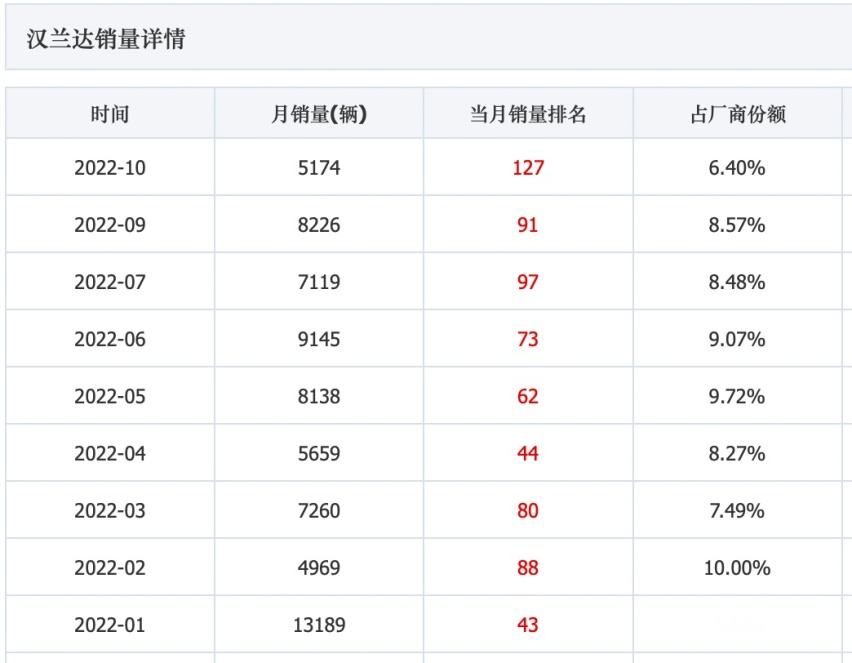The height and width of the screenshot is (663, 852).
Task: Select the 2022-07 date cell
Action: 110,282
